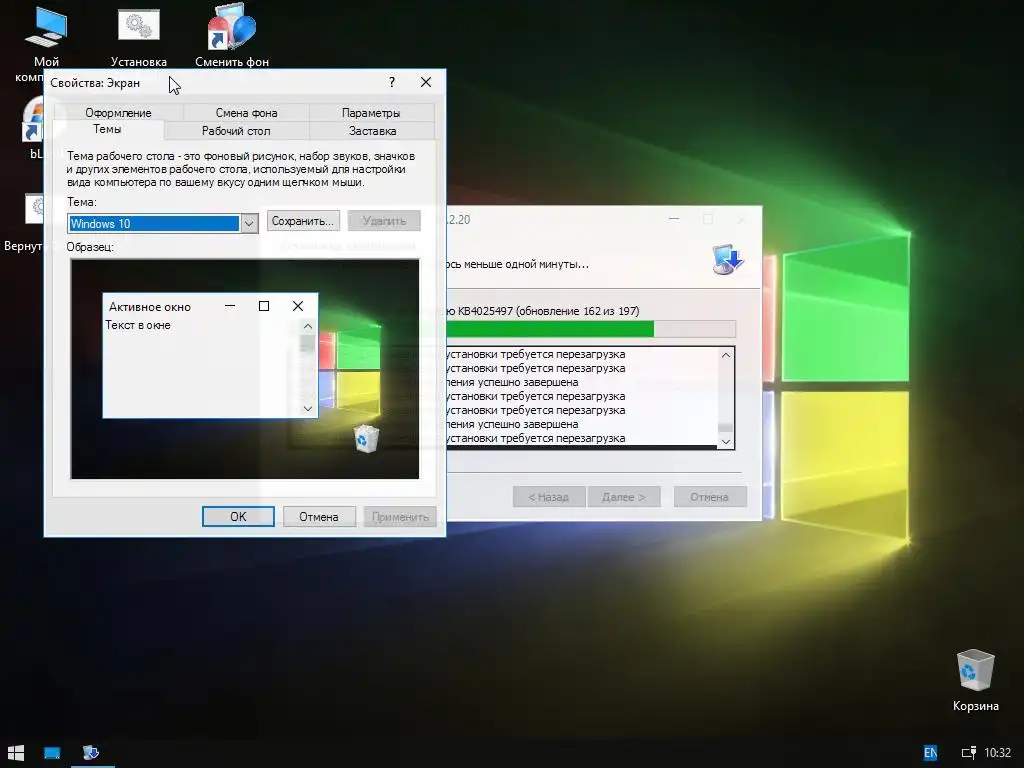Click the 10:32 clock in tray
1024x768 pixels.
(997, 752)
